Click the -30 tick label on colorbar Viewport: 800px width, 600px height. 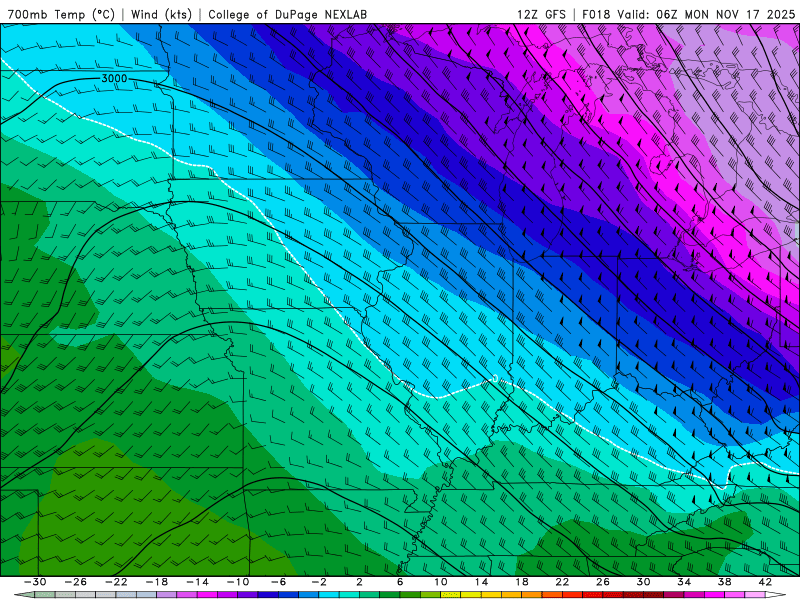tap(35, 582)
